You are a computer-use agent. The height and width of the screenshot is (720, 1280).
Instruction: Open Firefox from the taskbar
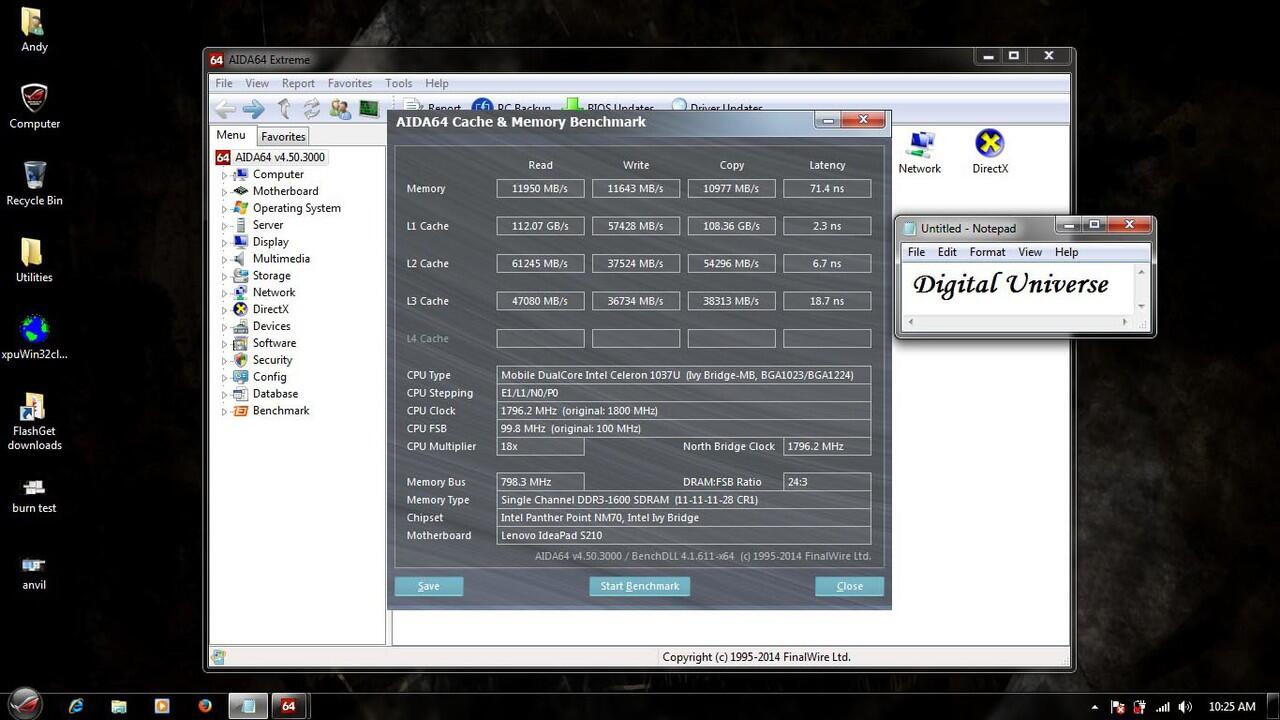(205, 706)
